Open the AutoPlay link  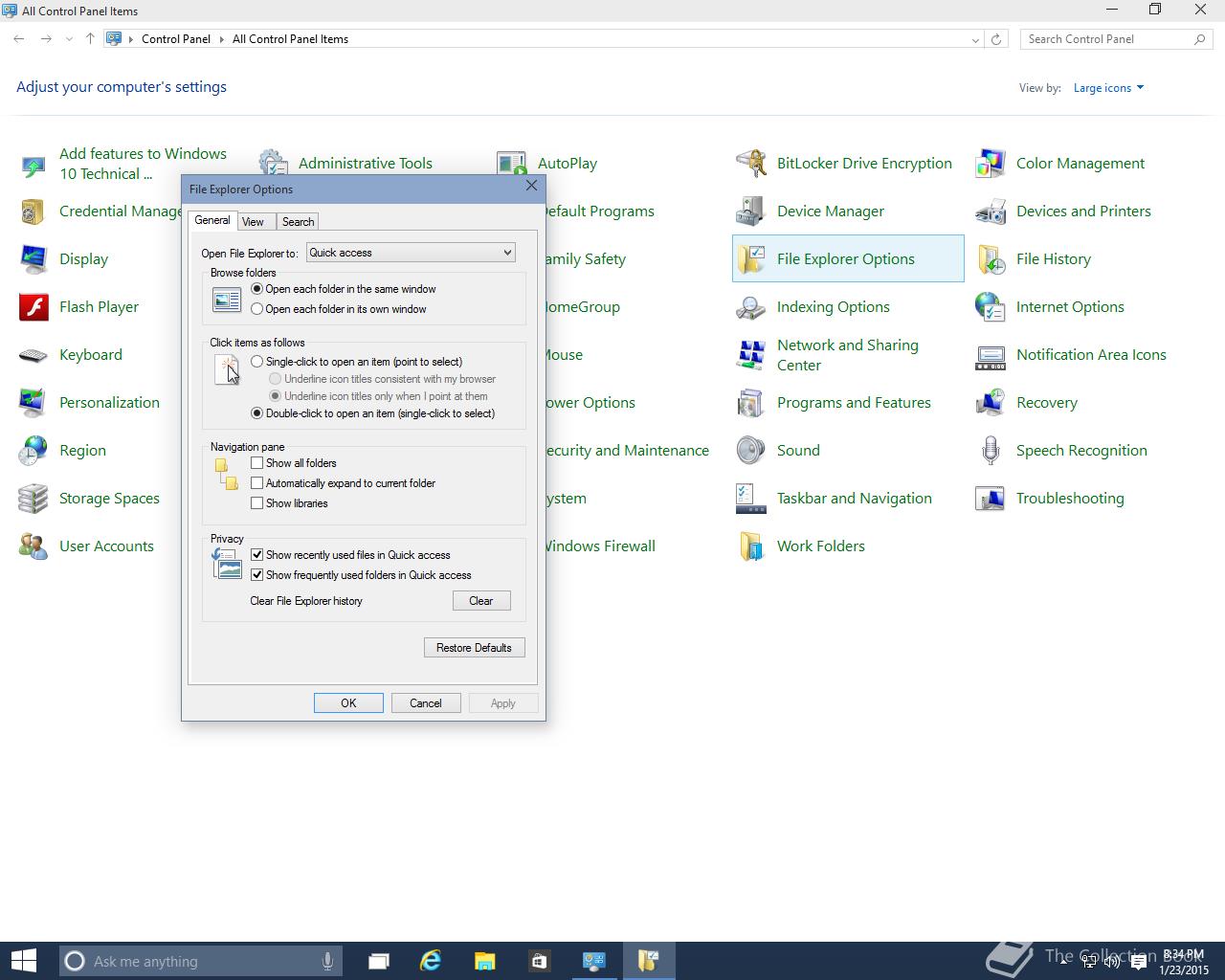pos(568,164)
